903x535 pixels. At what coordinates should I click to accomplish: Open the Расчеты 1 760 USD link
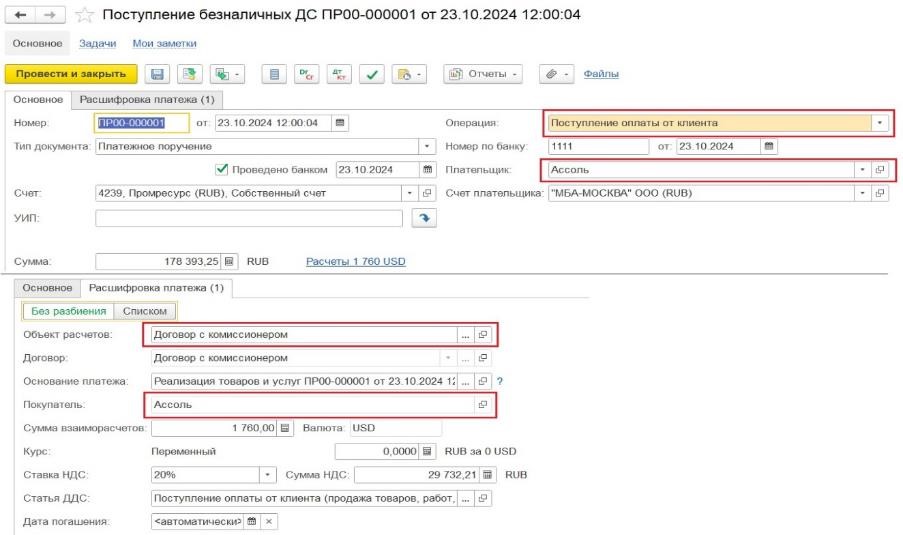tap(355, 262)
